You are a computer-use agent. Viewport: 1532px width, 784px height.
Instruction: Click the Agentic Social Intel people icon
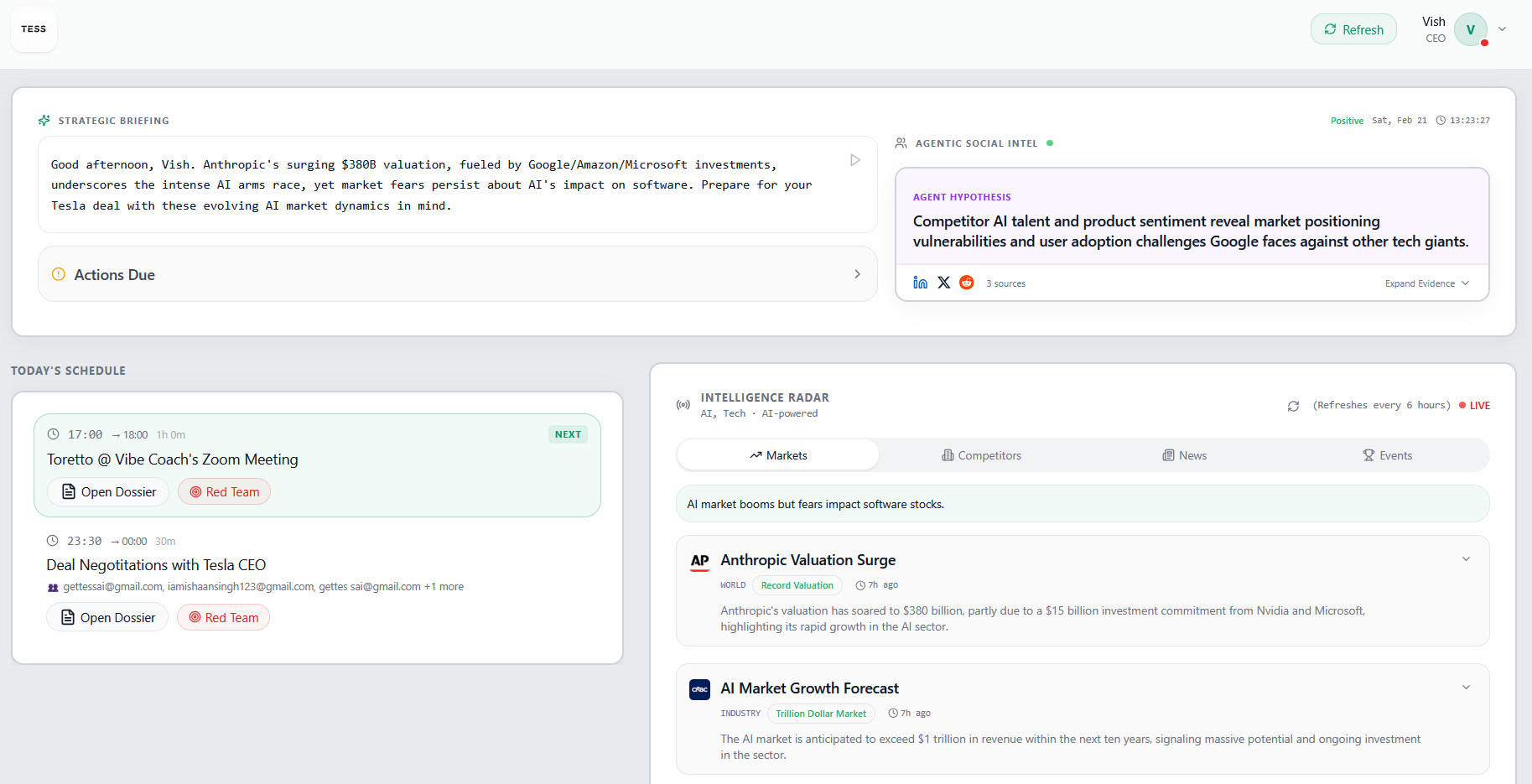[x=901, y=143]
